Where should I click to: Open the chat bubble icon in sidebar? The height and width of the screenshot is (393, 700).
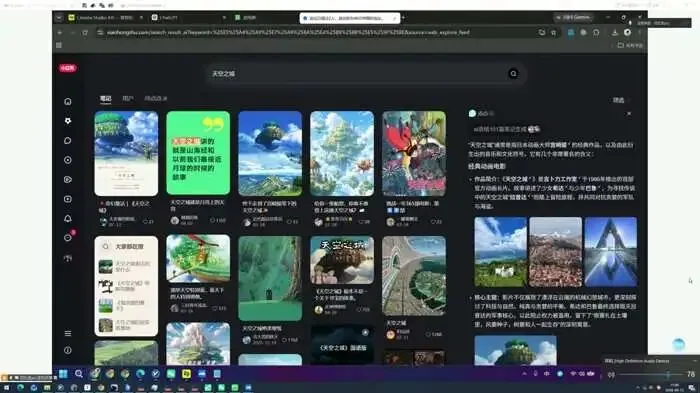click(68, 141)
